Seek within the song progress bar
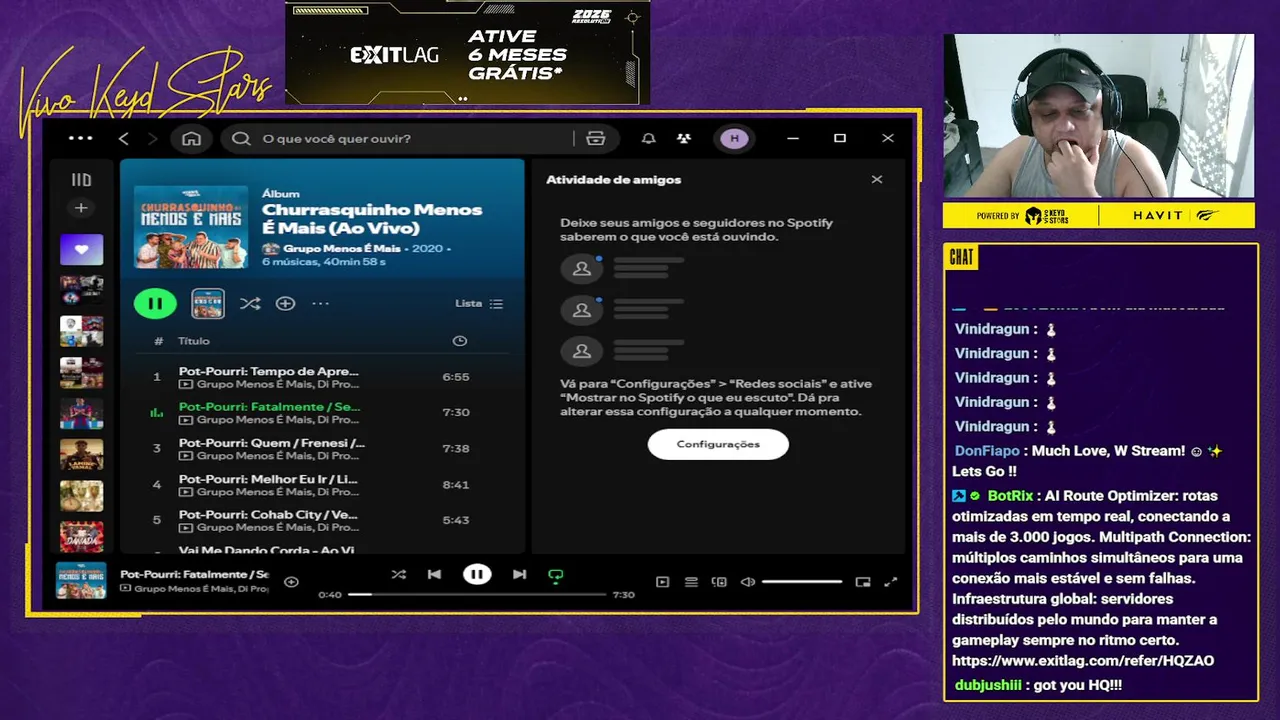Image resolution: width=1280 pixels, height=720 pixels. 477,594
